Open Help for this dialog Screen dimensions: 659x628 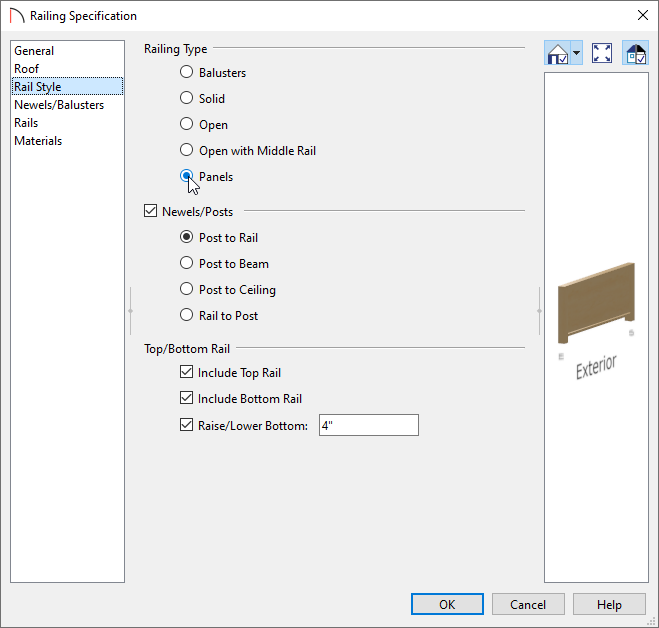coord(609,604)
